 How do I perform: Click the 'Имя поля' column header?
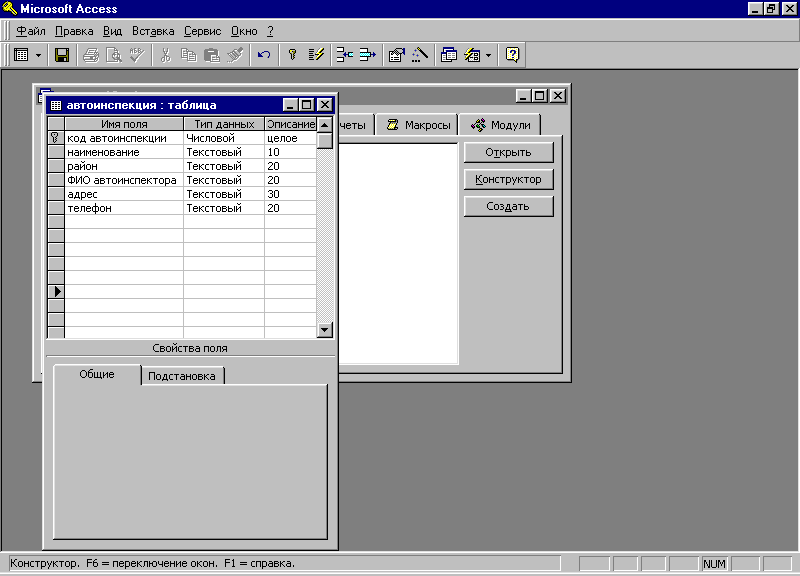124,124
